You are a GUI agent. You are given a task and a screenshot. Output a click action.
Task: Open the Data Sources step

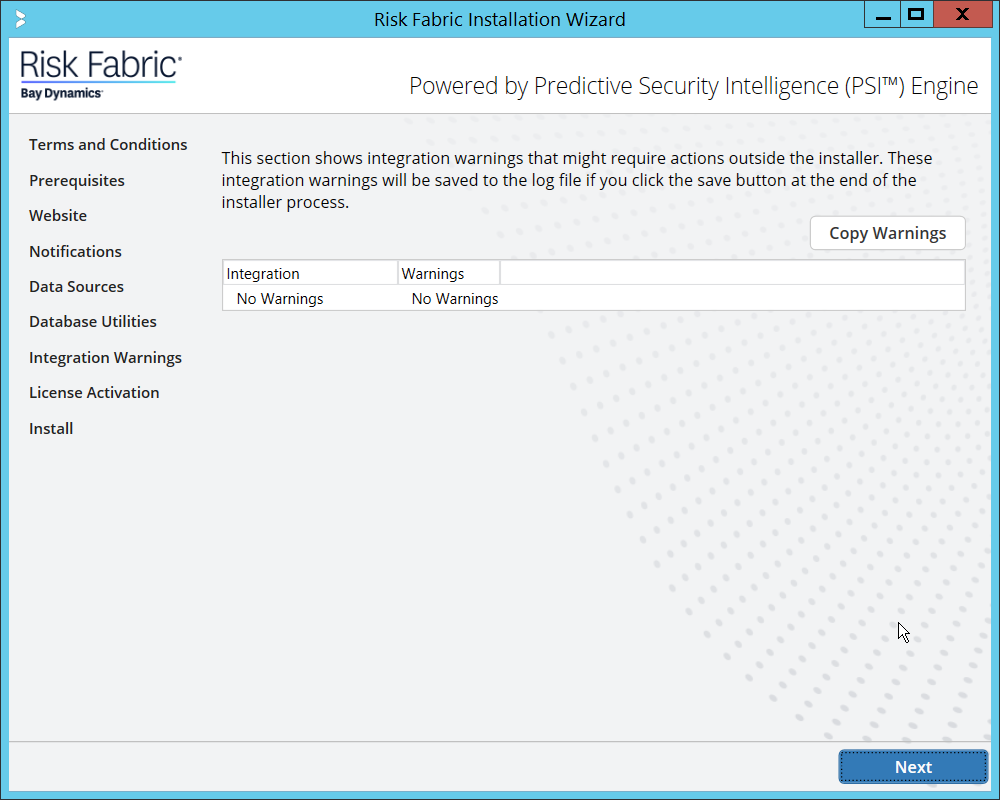point(76,287)
